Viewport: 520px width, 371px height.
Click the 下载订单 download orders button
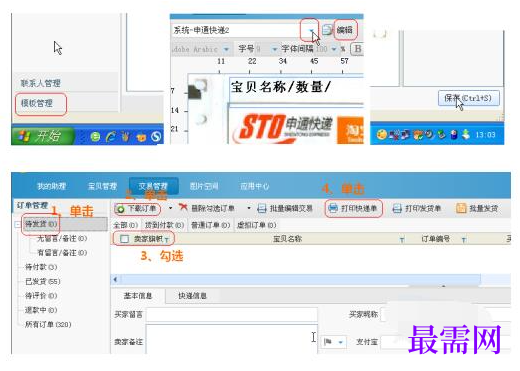(137, 209)
